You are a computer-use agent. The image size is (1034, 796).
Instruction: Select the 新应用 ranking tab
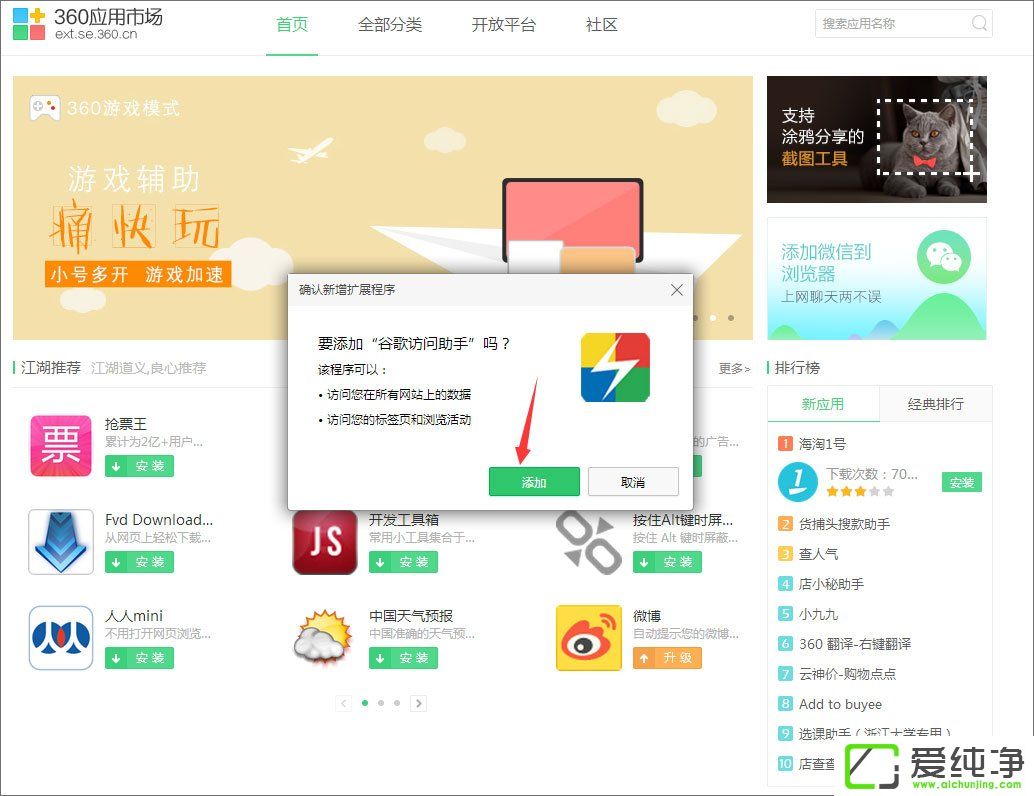point(823,404)
